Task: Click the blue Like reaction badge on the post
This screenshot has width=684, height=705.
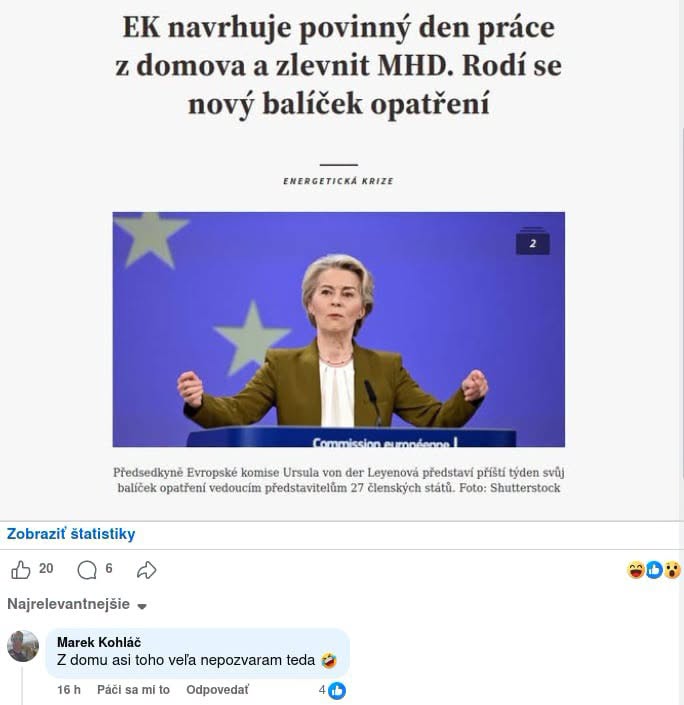Action: coord(654,570)
